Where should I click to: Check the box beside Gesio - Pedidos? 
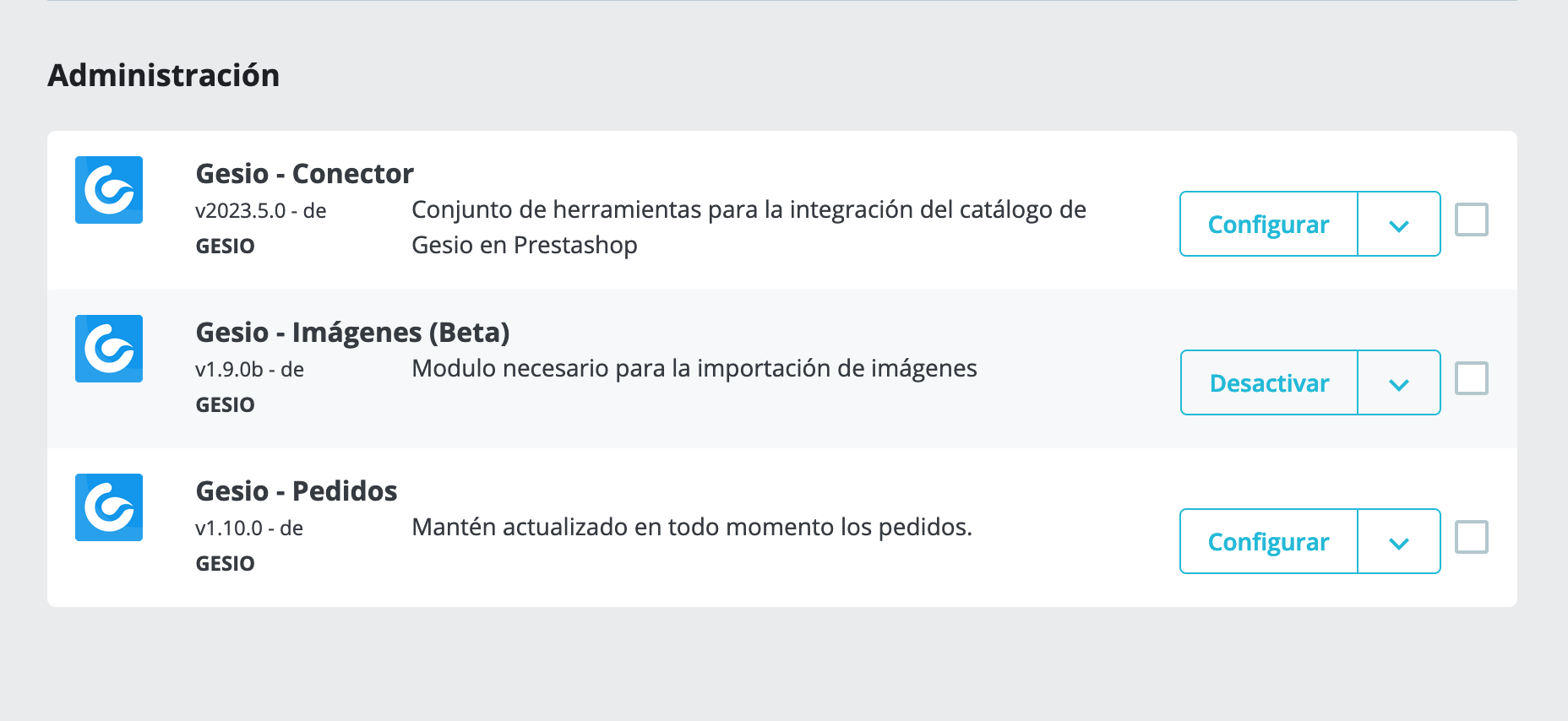pos(1472,537)
